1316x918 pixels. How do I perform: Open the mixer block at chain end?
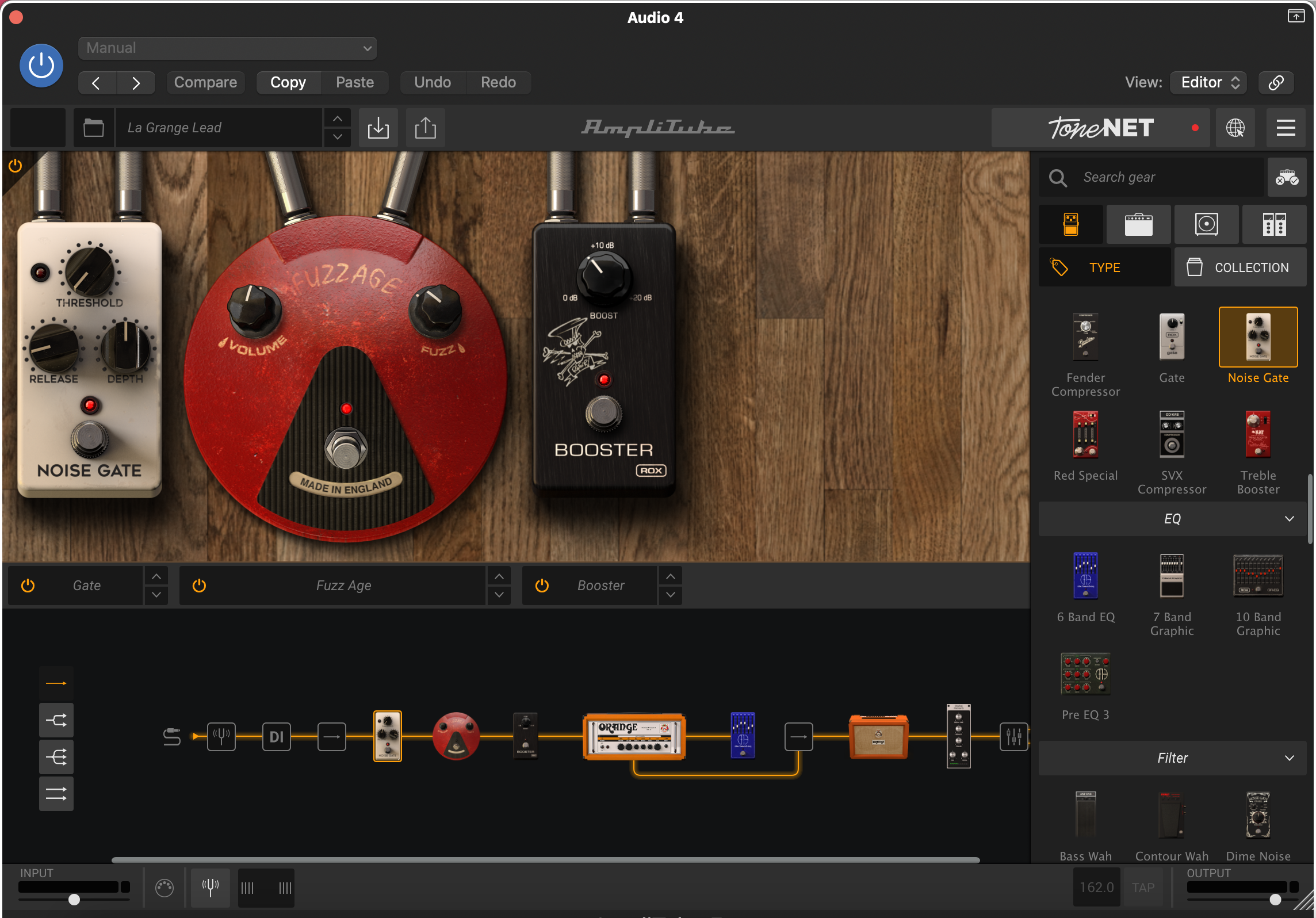[x=1013, y=736]
